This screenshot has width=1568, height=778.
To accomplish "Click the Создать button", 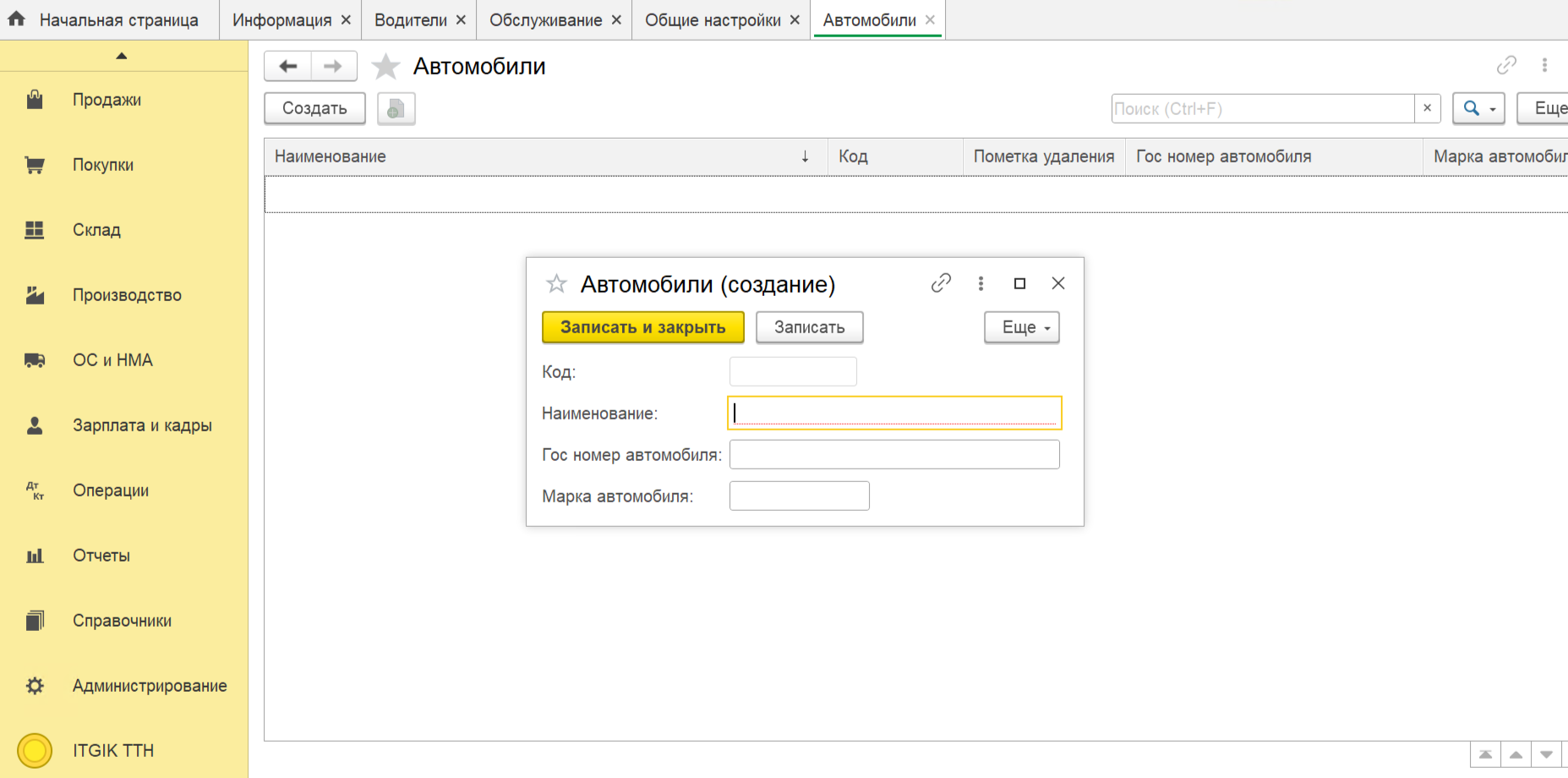I will (314, 108).
